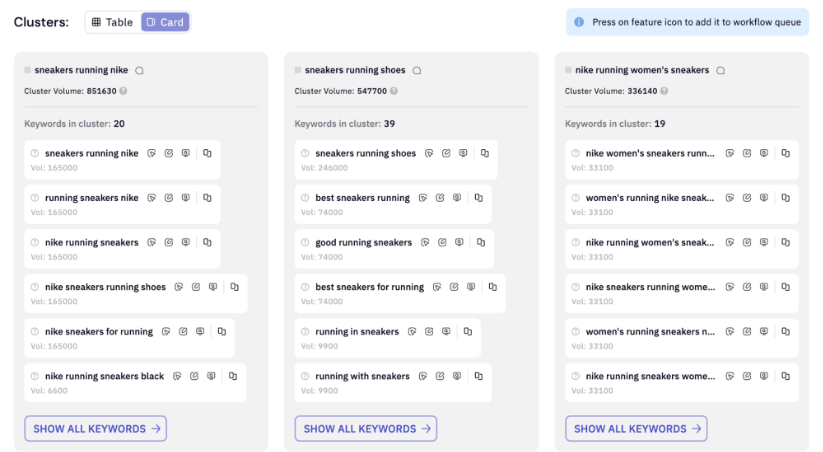Click the "nike sneakers running shoes" keyword
Screen dimensions: 823x452
105,287
